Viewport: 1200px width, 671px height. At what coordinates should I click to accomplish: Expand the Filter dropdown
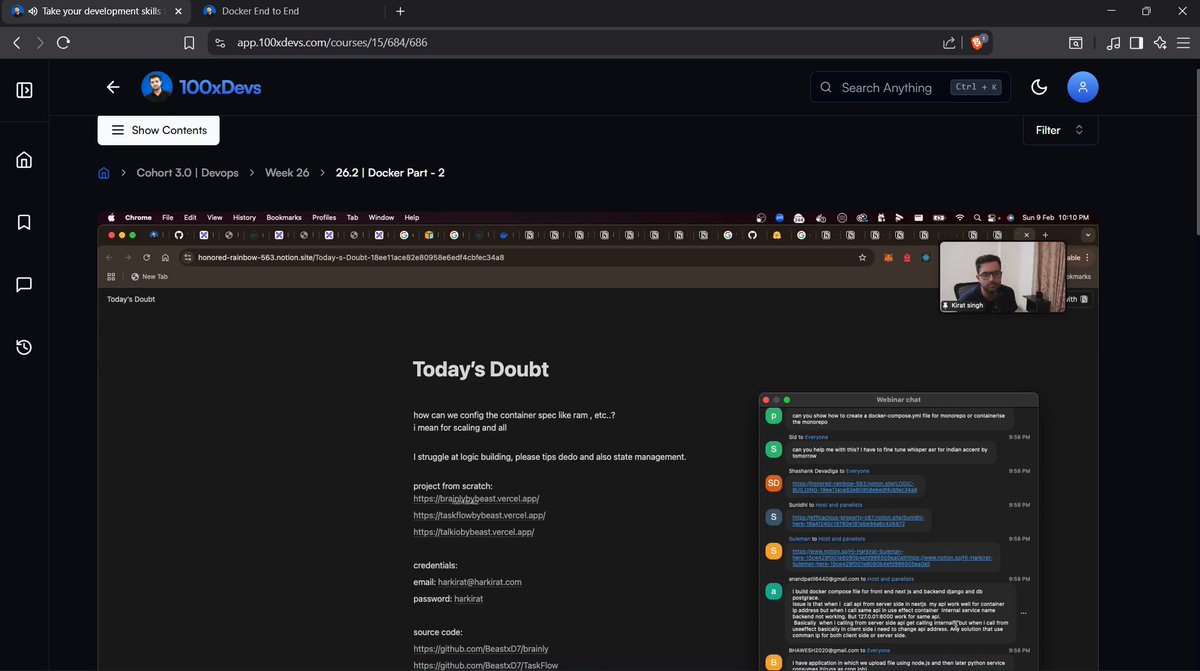point(1060,130)
